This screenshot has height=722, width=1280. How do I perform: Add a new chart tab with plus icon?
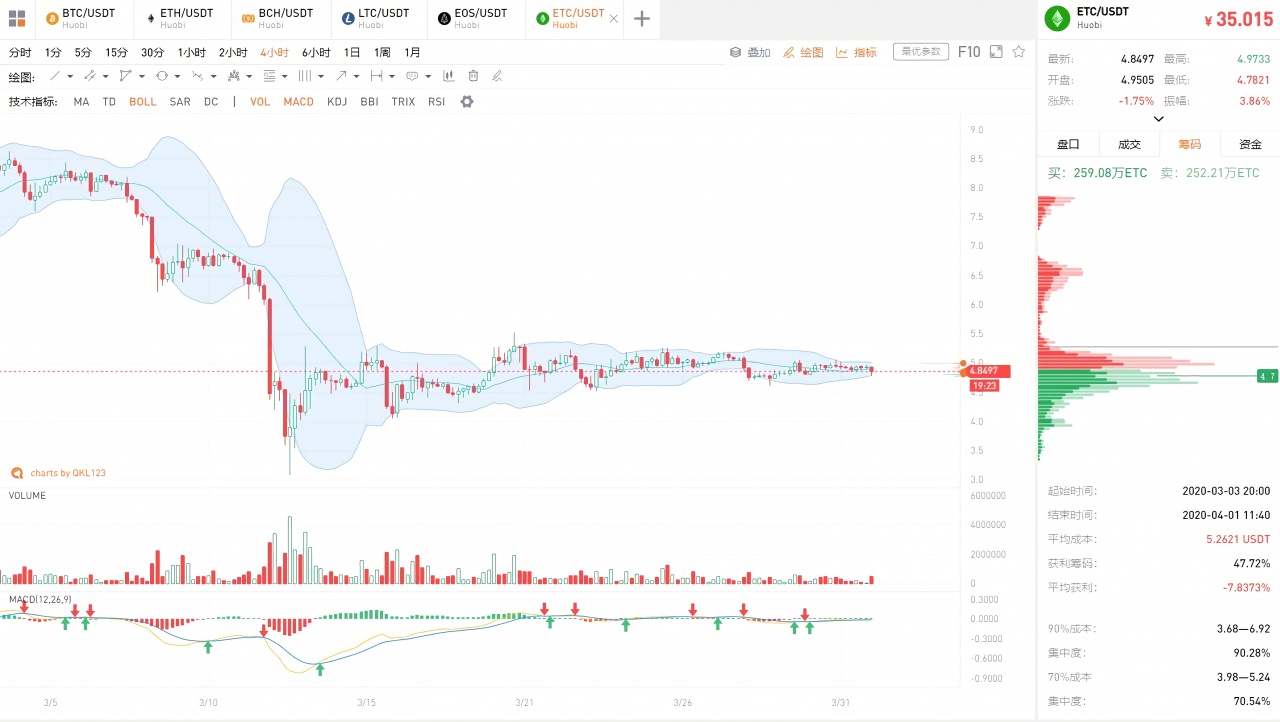click(x=642, y=19)
